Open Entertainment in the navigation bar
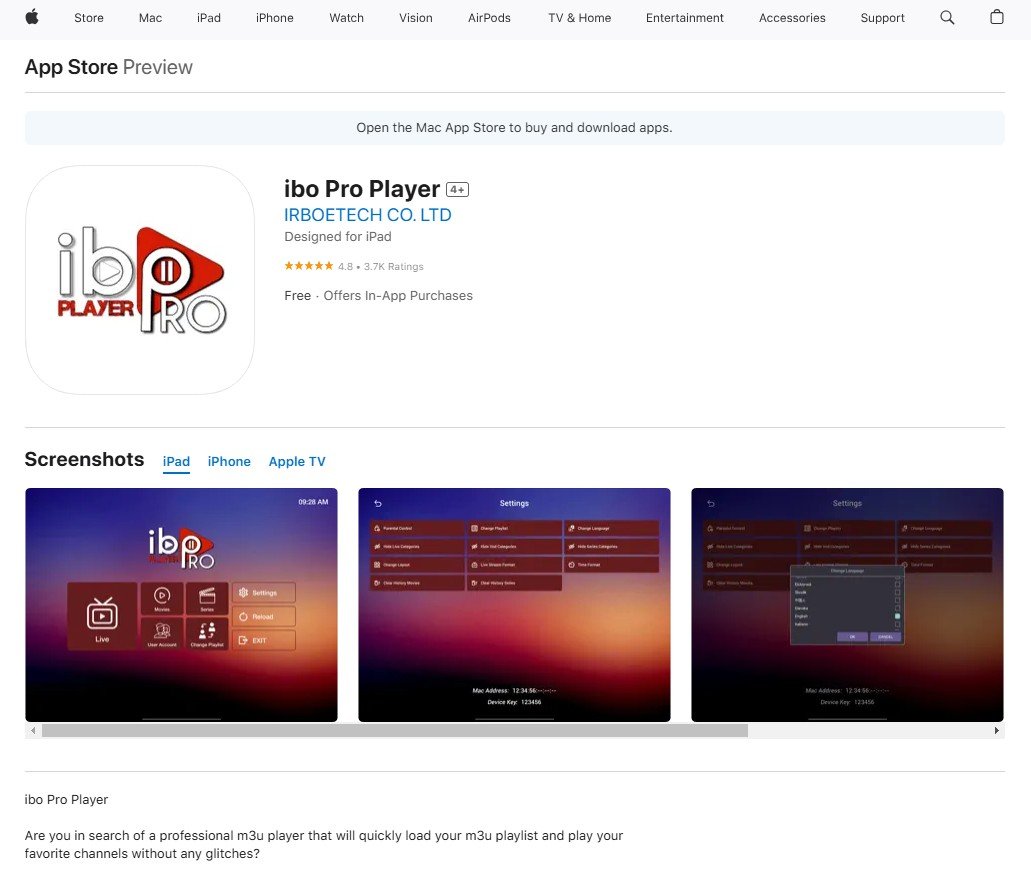The height and width of the screenshot is (869, 1031). (x=684, y=18)
